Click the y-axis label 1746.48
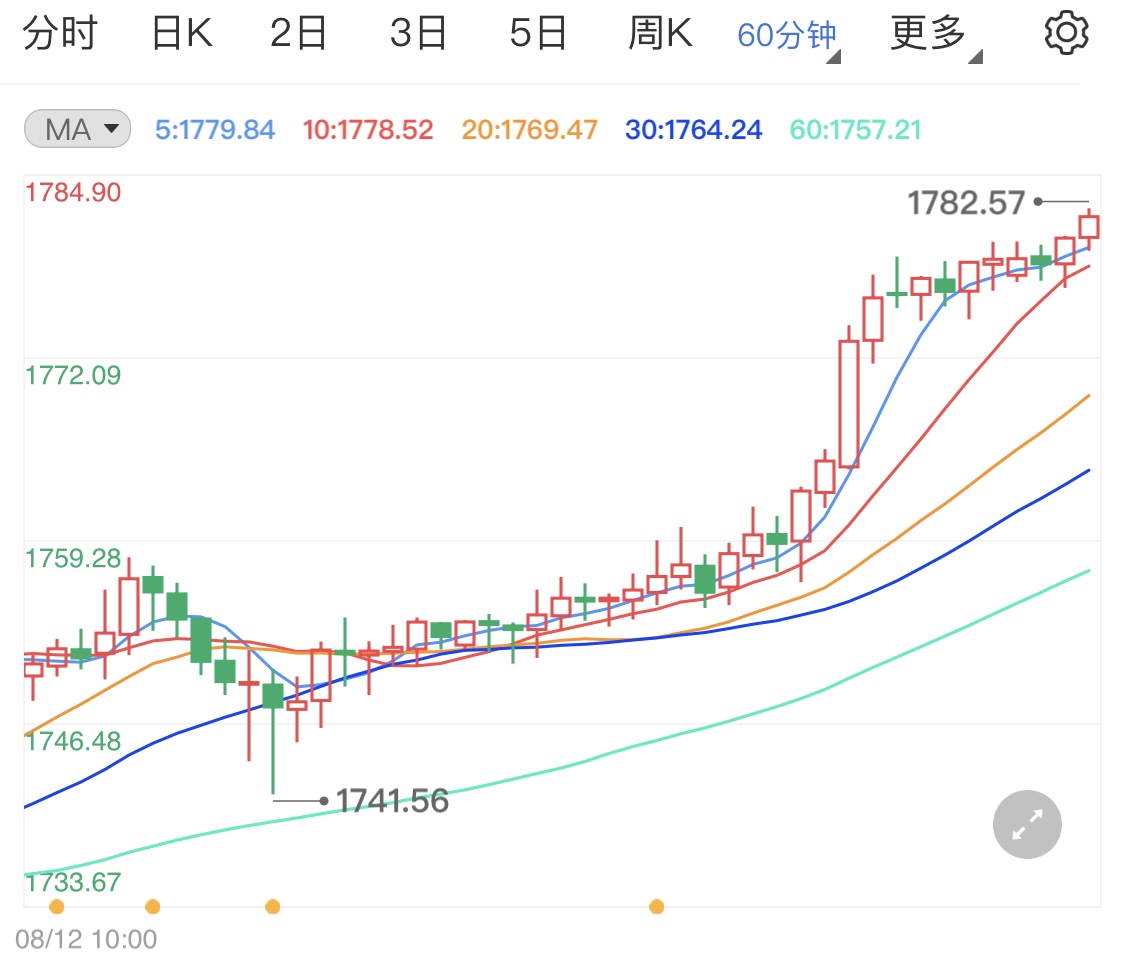The width and height of the screenshot is (1125, 968). [x=73, y=741]
